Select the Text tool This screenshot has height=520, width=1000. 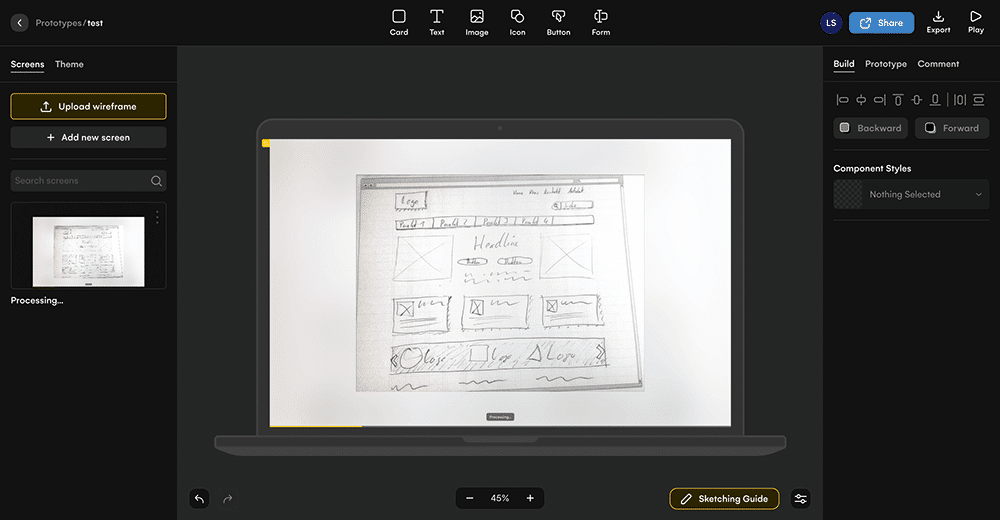tap(437, 22)
